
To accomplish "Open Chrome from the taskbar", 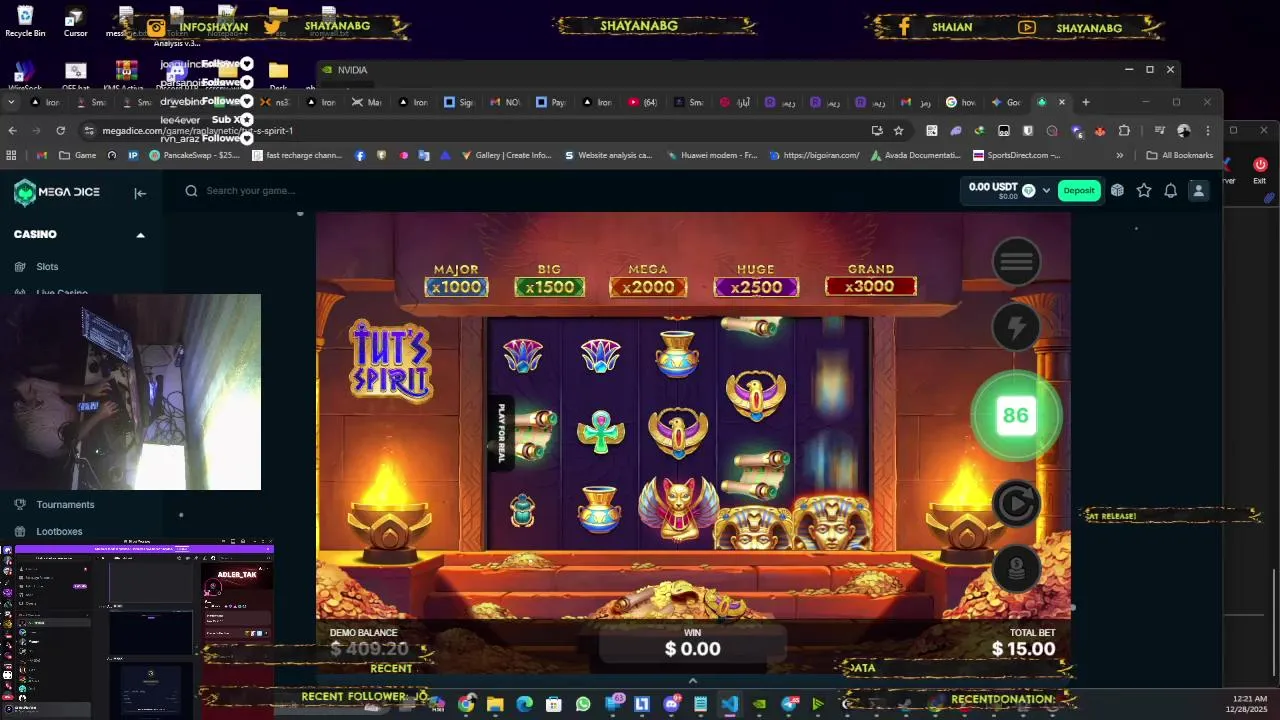I will 466,705.
